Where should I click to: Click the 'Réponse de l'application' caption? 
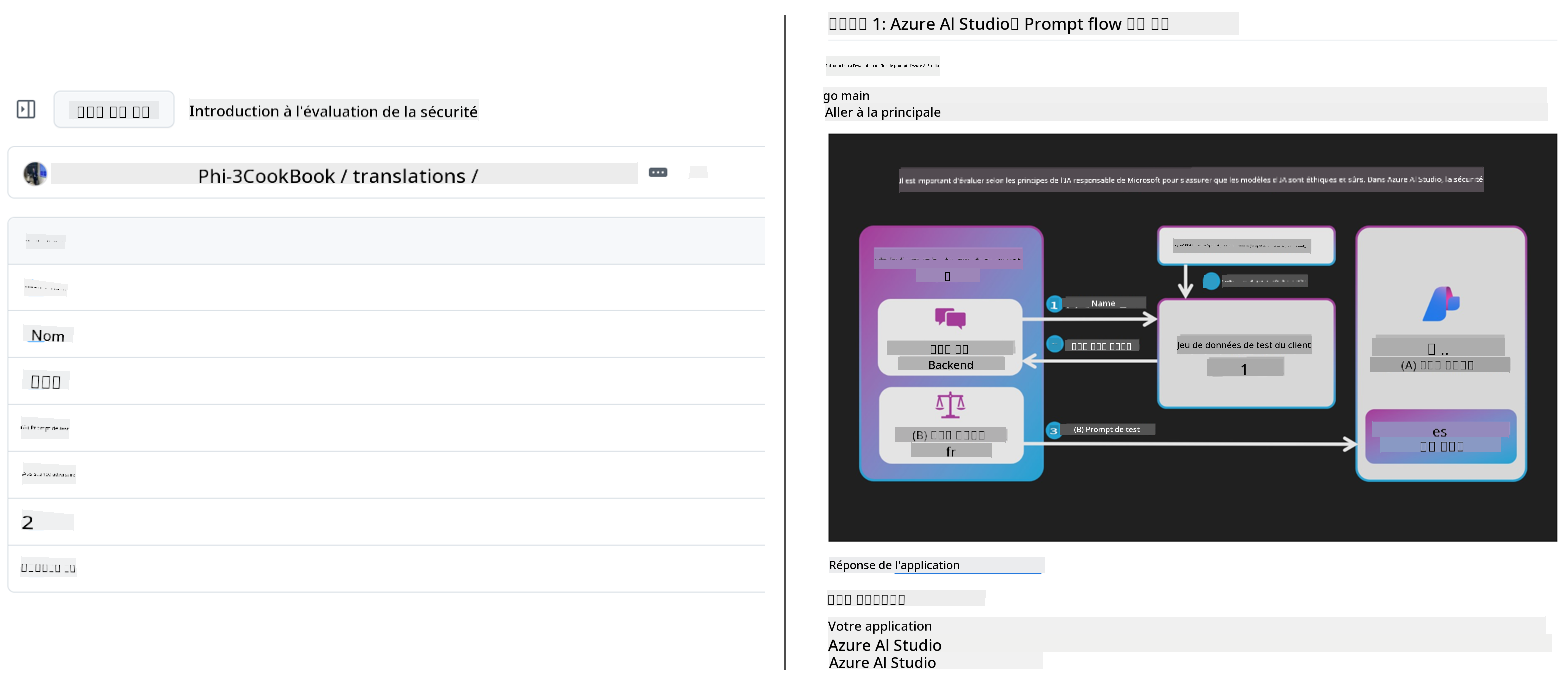click(x=894, y=565)
